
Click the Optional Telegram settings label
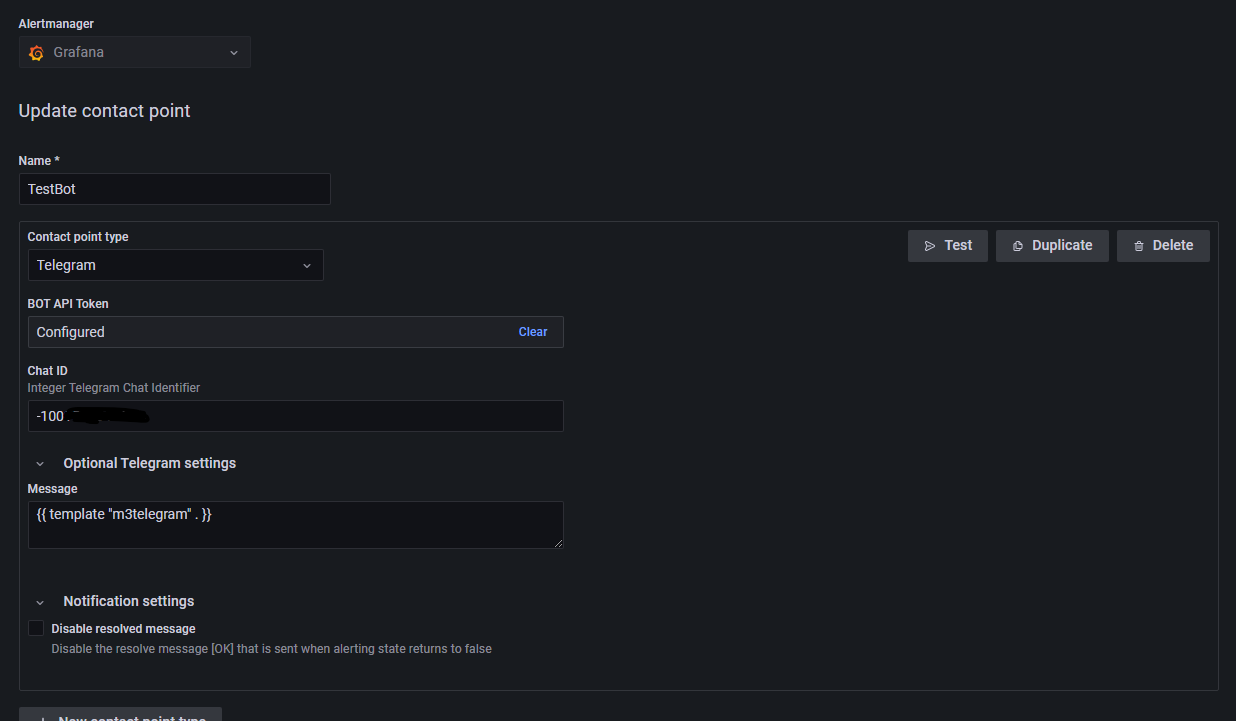click(149, 463)
